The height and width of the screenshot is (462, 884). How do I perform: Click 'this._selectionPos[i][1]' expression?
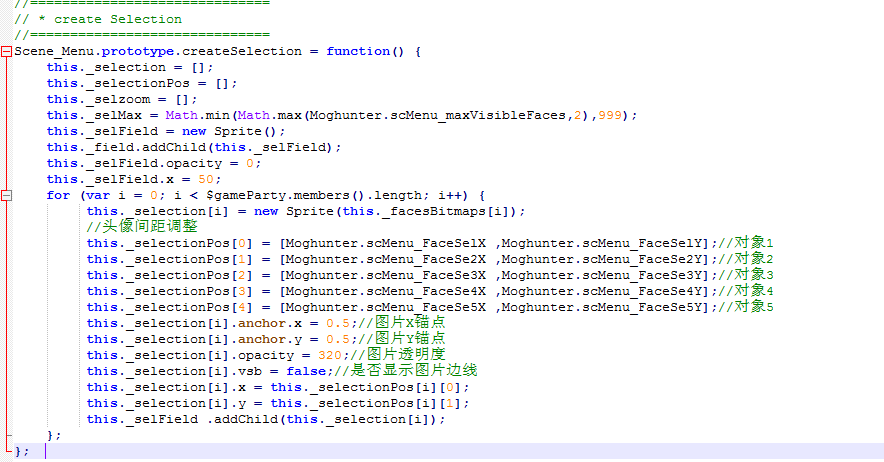point(366,403)
